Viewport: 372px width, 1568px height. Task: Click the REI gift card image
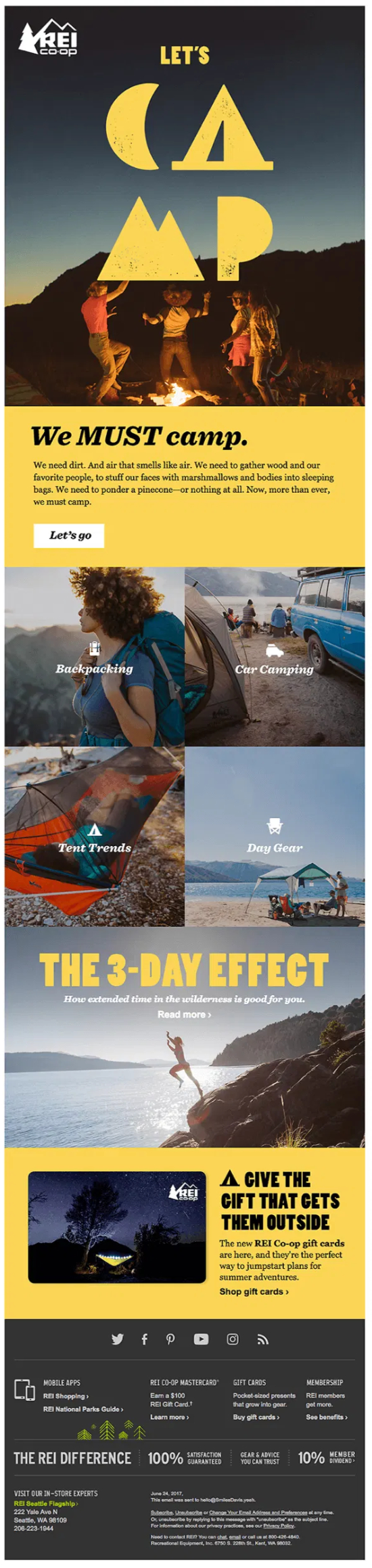click(117, 1227)
